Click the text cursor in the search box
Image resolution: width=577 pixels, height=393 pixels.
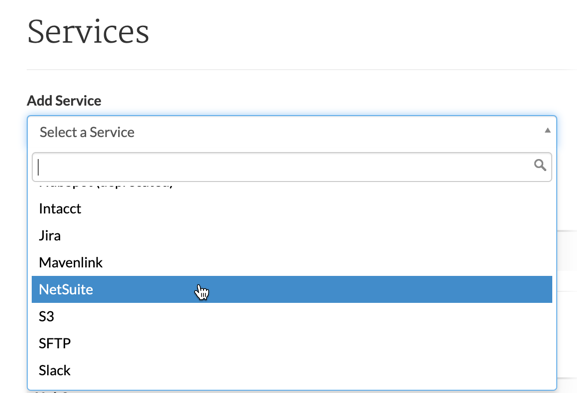39,167
